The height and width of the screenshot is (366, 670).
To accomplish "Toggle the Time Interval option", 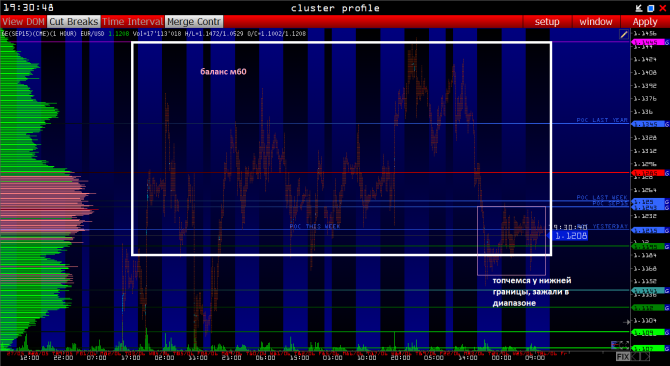I will 132,22.
